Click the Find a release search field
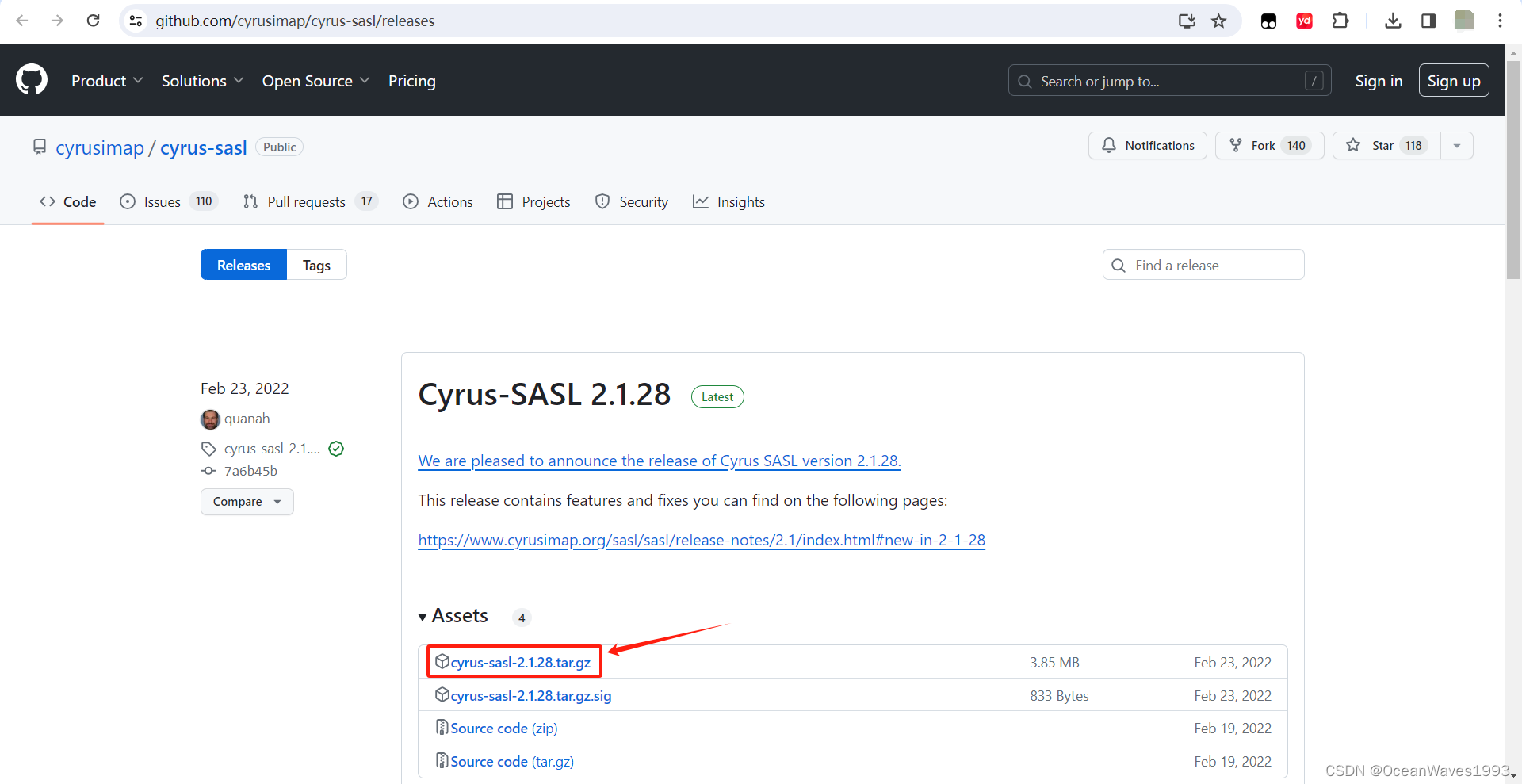This screenshot has height=784, width=1522. 1203,265
